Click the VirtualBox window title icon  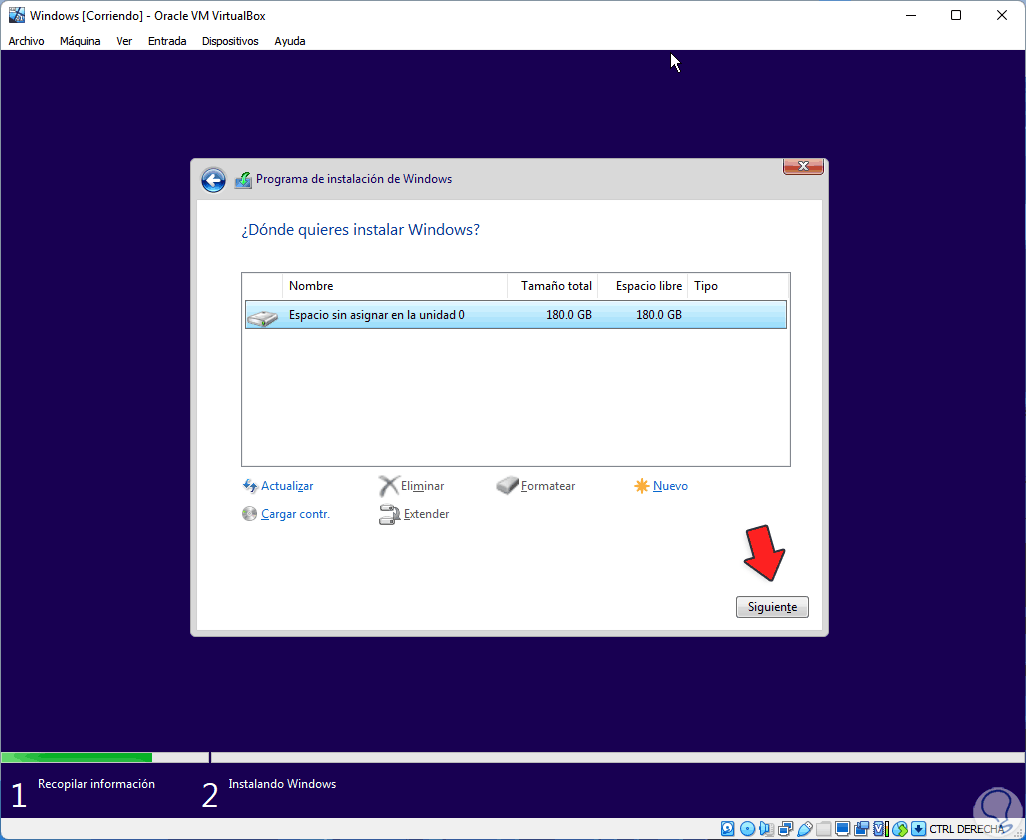coord(17,15)
